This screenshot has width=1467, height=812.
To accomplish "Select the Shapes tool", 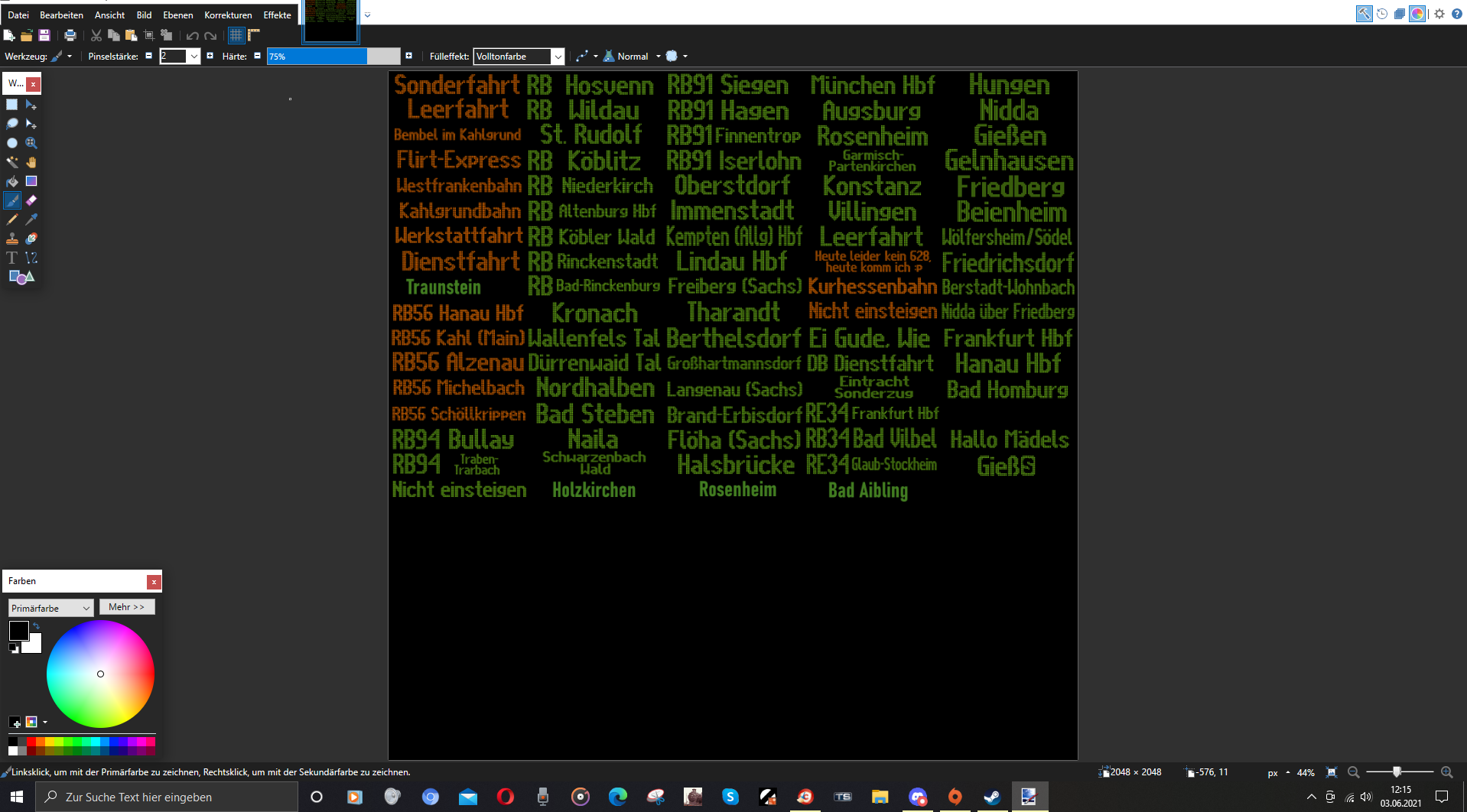I will [21, 277].
